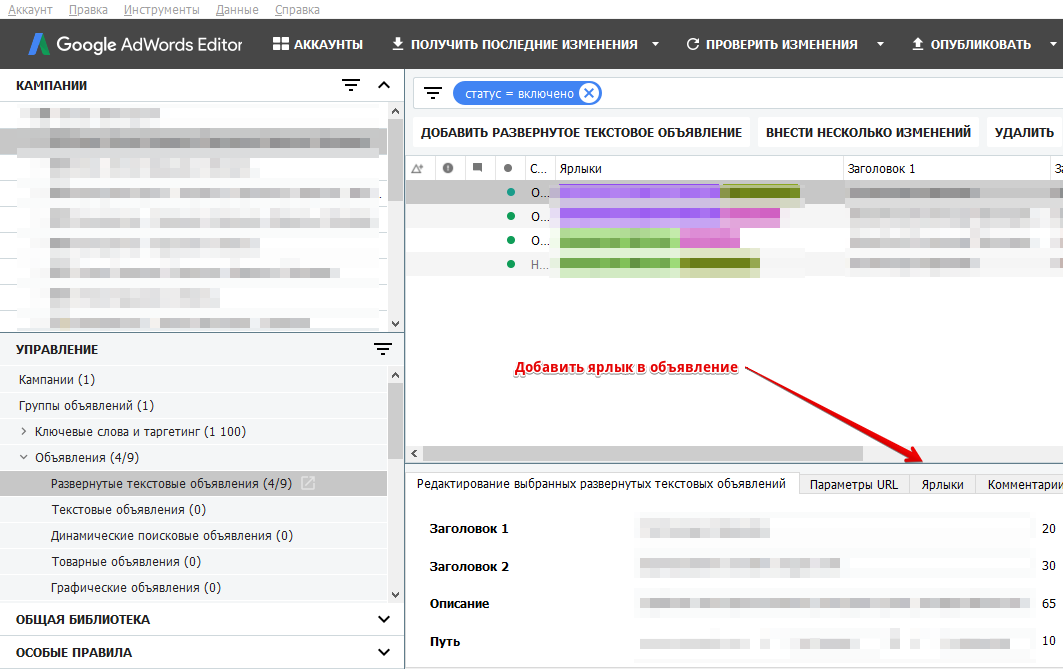Image resolution: width=1063 pixels, height=669 pixels.
Task: Open the Данные menu
Action: 237,9
